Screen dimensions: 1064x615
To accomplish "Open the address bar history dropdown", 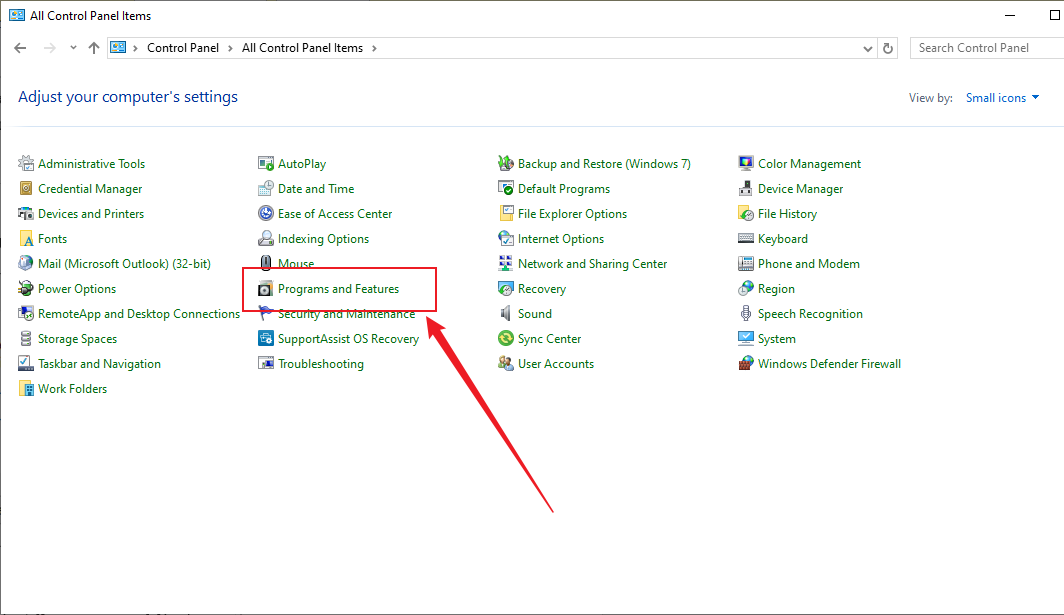I will click(x=867, y=47).
